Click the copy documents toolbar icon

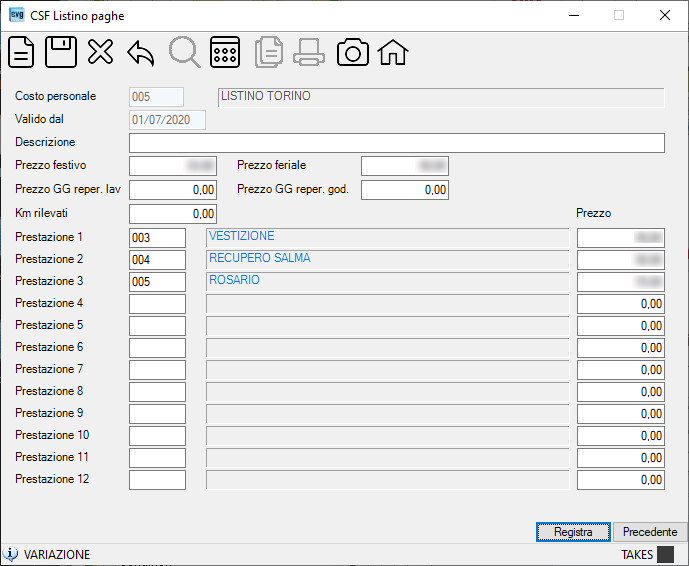coord(269,52)
